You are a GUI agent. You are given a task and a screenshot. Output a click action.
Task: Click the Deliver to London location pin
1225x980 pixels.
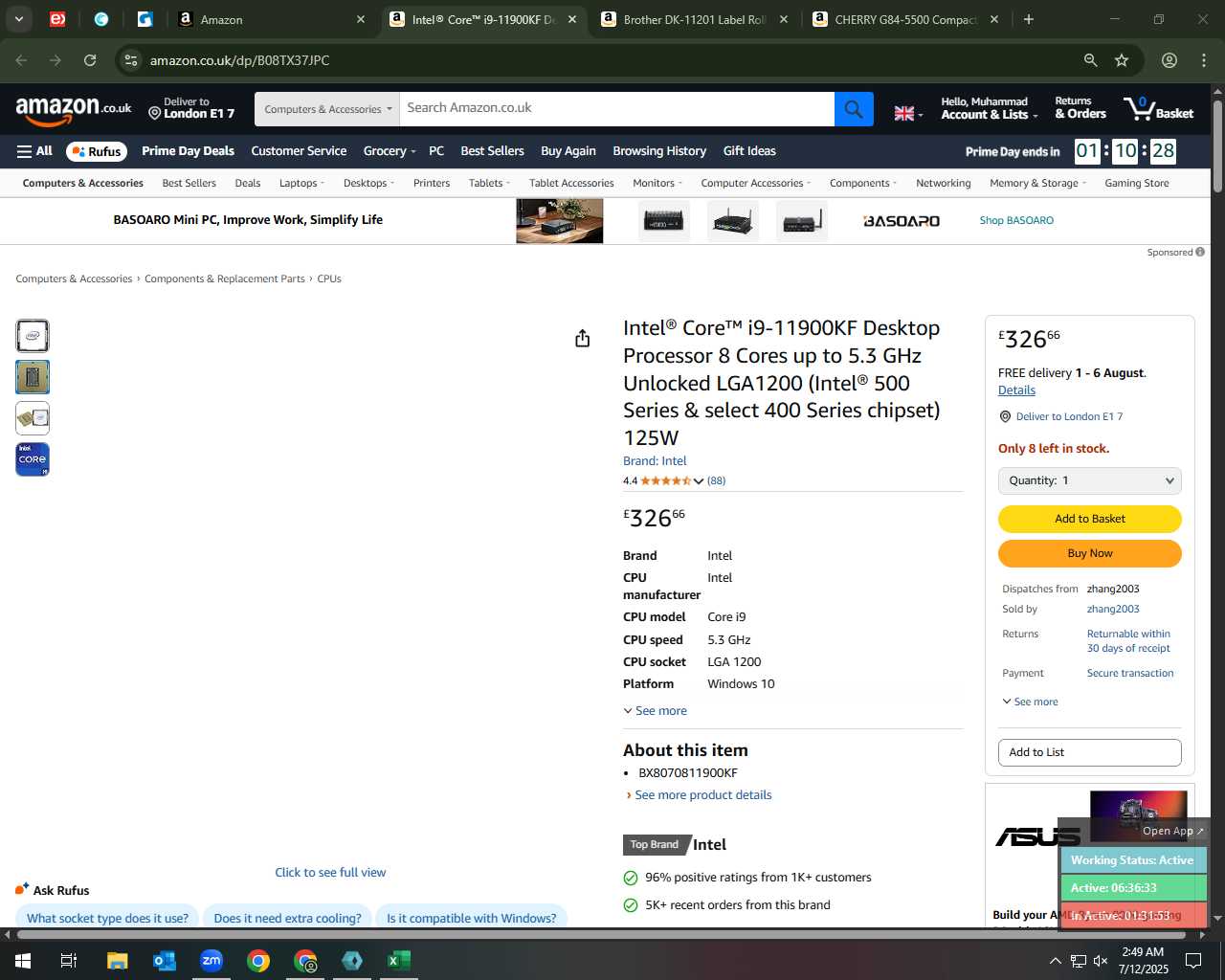[x=154, y=114]
